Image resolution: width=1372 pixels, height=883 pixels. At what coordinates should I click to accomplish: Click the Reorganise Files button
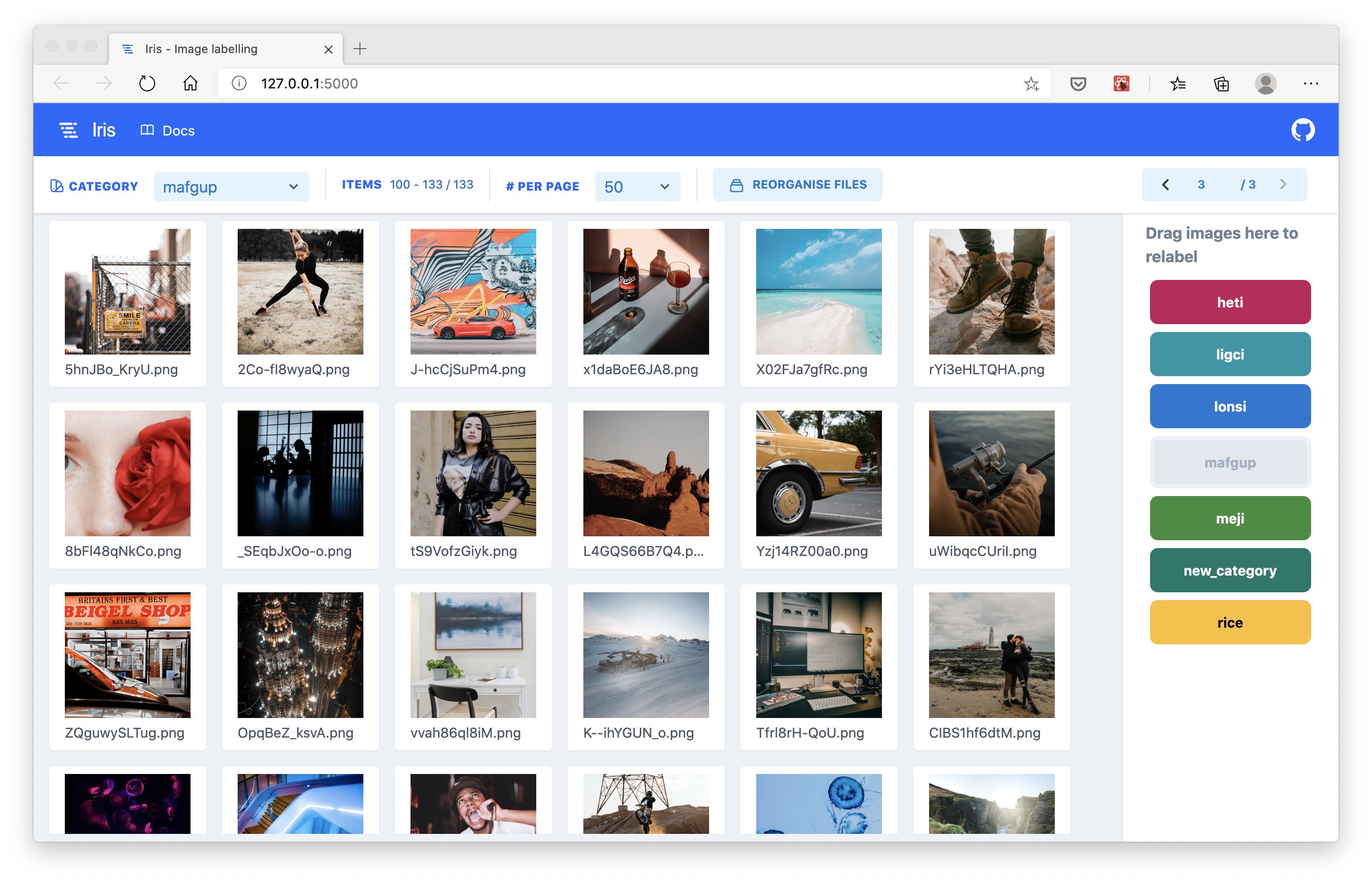(797, 185)
